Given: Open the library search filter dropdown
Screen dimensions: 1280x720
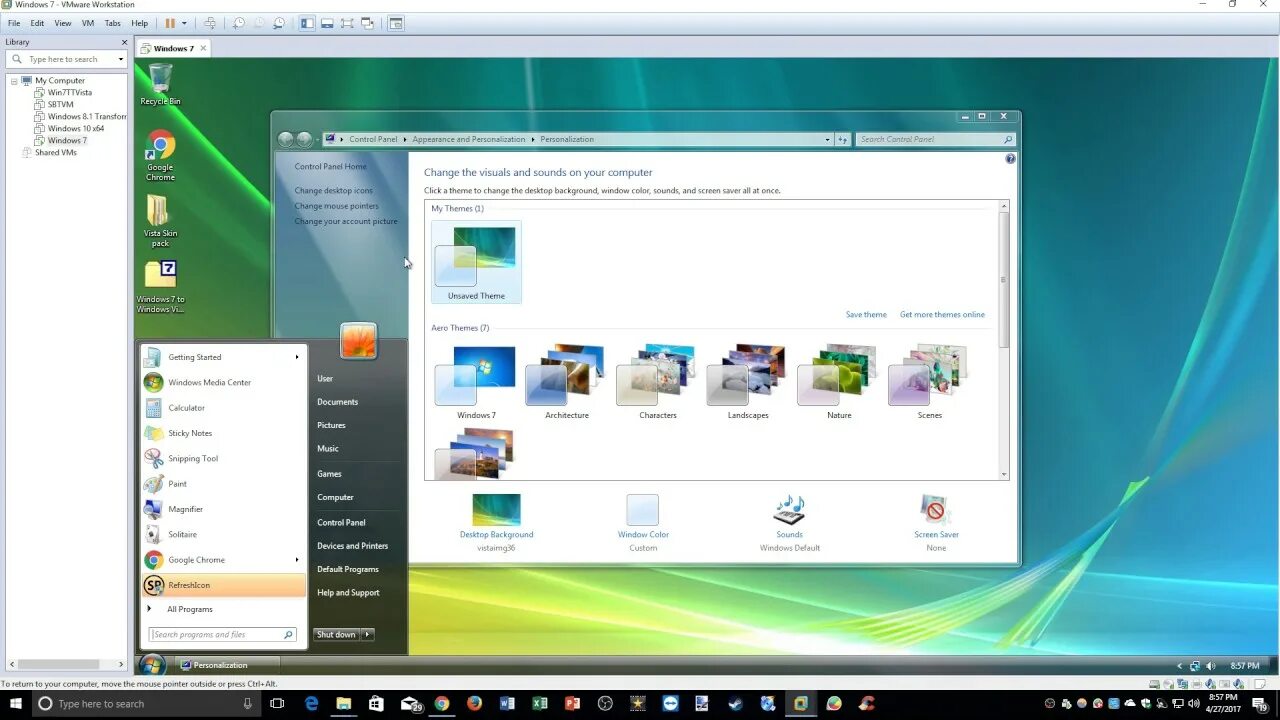Looking at the screenshot, I should 121,59.
